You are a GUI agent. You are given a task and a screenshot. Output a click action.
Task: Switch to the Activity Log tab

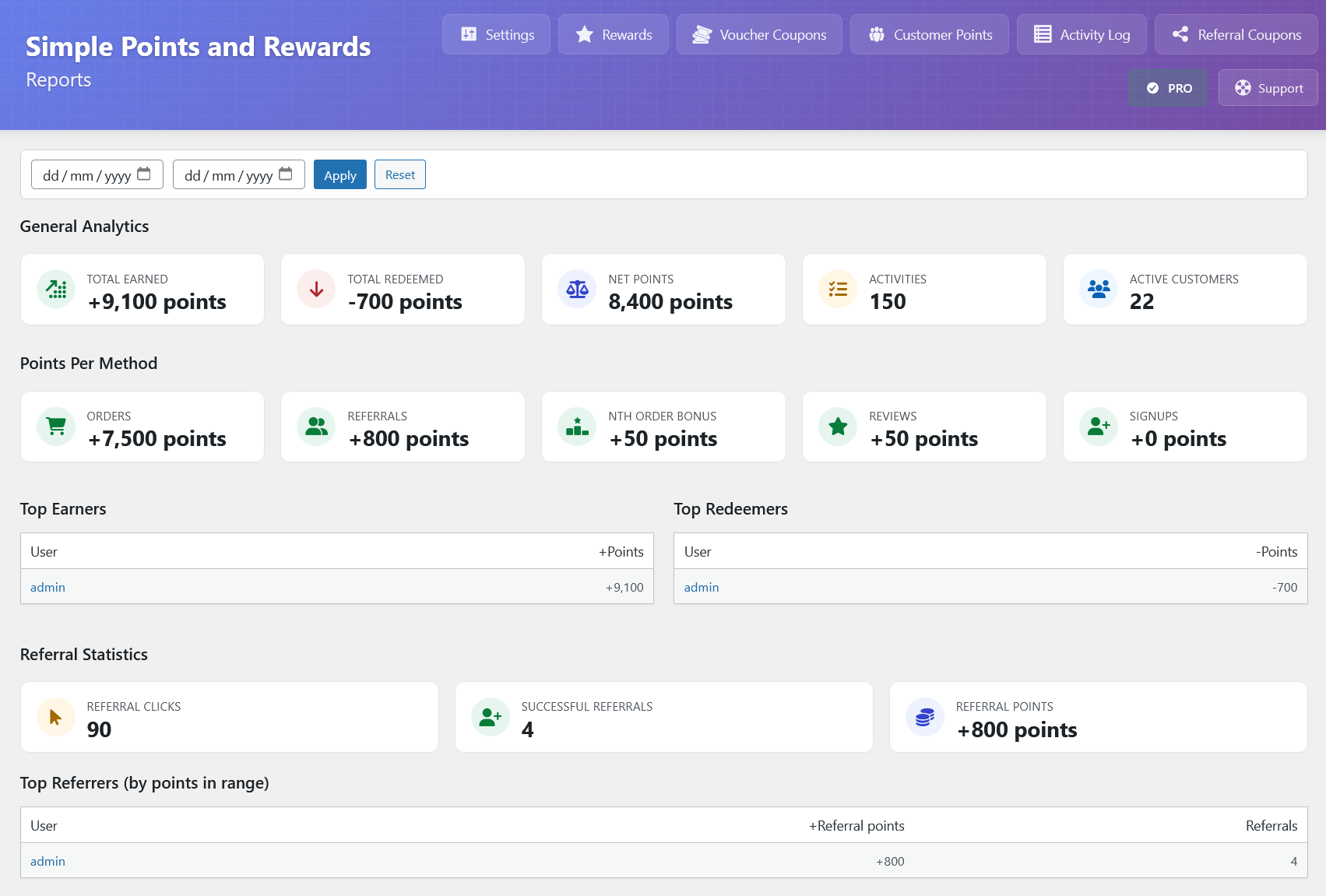click(1081, 34)
